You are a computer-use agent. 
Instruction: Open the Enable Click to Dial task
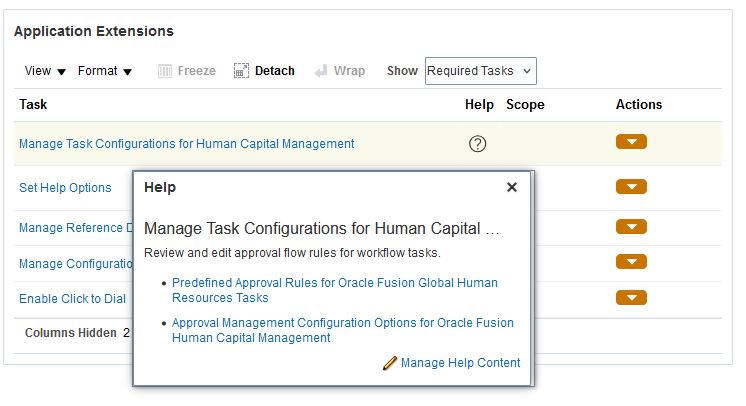[x=72, y=298]
